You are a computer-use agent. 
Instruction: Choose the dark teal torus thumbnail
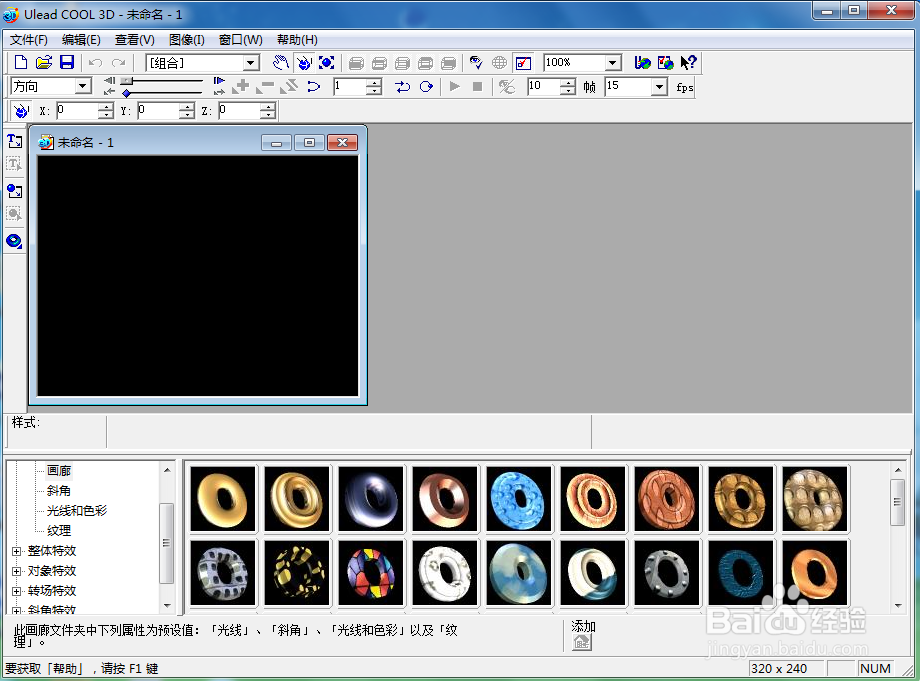tap(740, 572)
